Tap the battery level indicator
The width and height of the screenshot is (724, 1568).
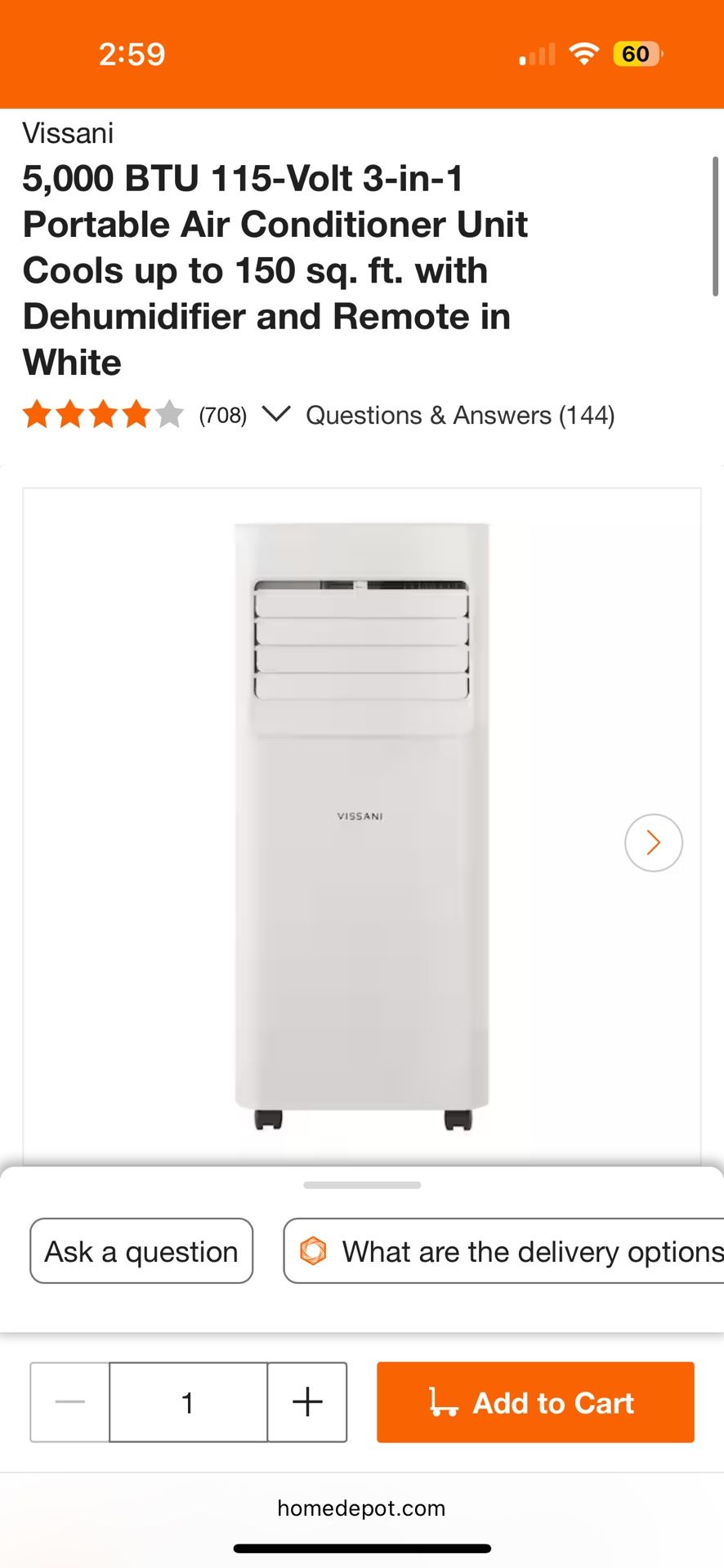(637, 54)
